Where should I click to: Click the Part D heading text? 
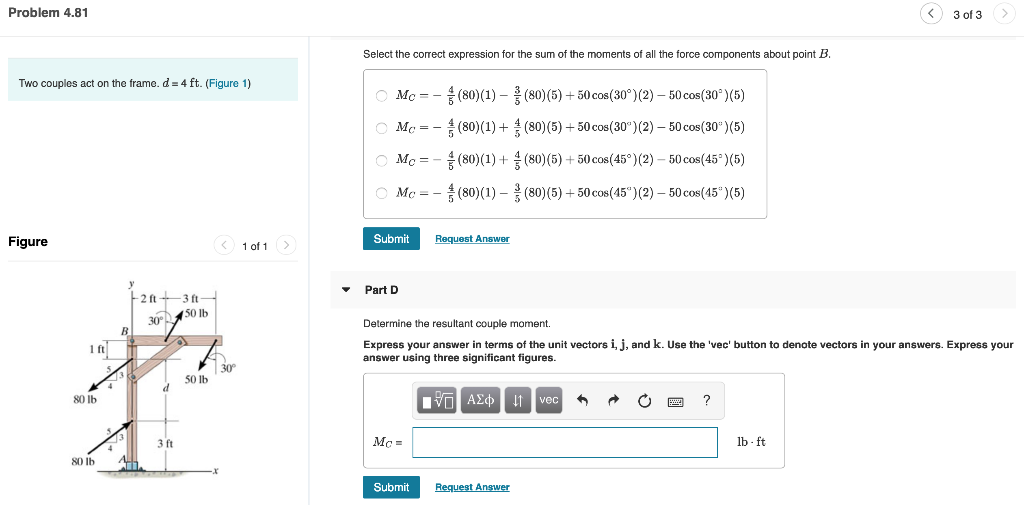pos(381,290)
